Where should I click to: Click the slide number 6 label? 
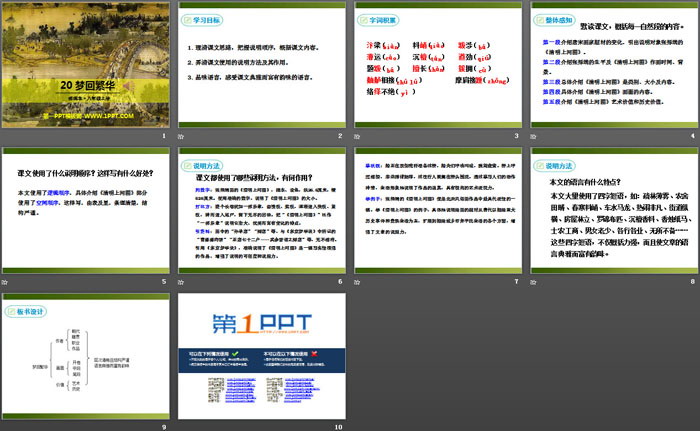click(340, 281)
